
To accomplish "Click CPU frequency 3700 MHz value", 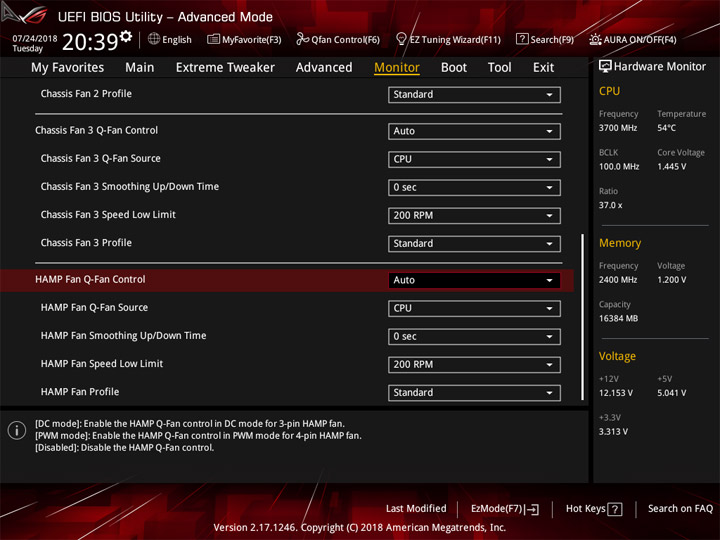I will pos(618,128).
